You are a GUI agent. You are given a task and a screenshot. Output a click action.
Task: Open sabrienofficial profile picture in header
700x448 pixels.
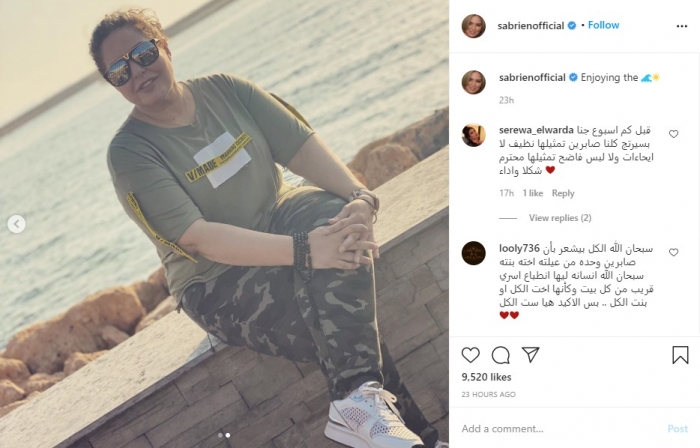[473, 26]
